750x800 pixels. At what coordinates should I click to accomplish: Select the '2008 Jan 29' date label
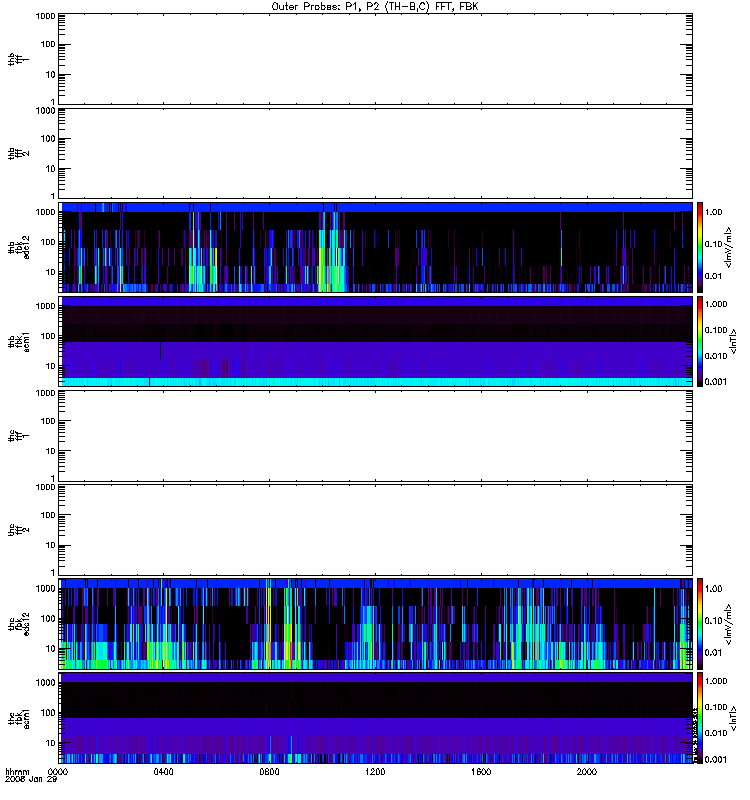pos(31,780)
